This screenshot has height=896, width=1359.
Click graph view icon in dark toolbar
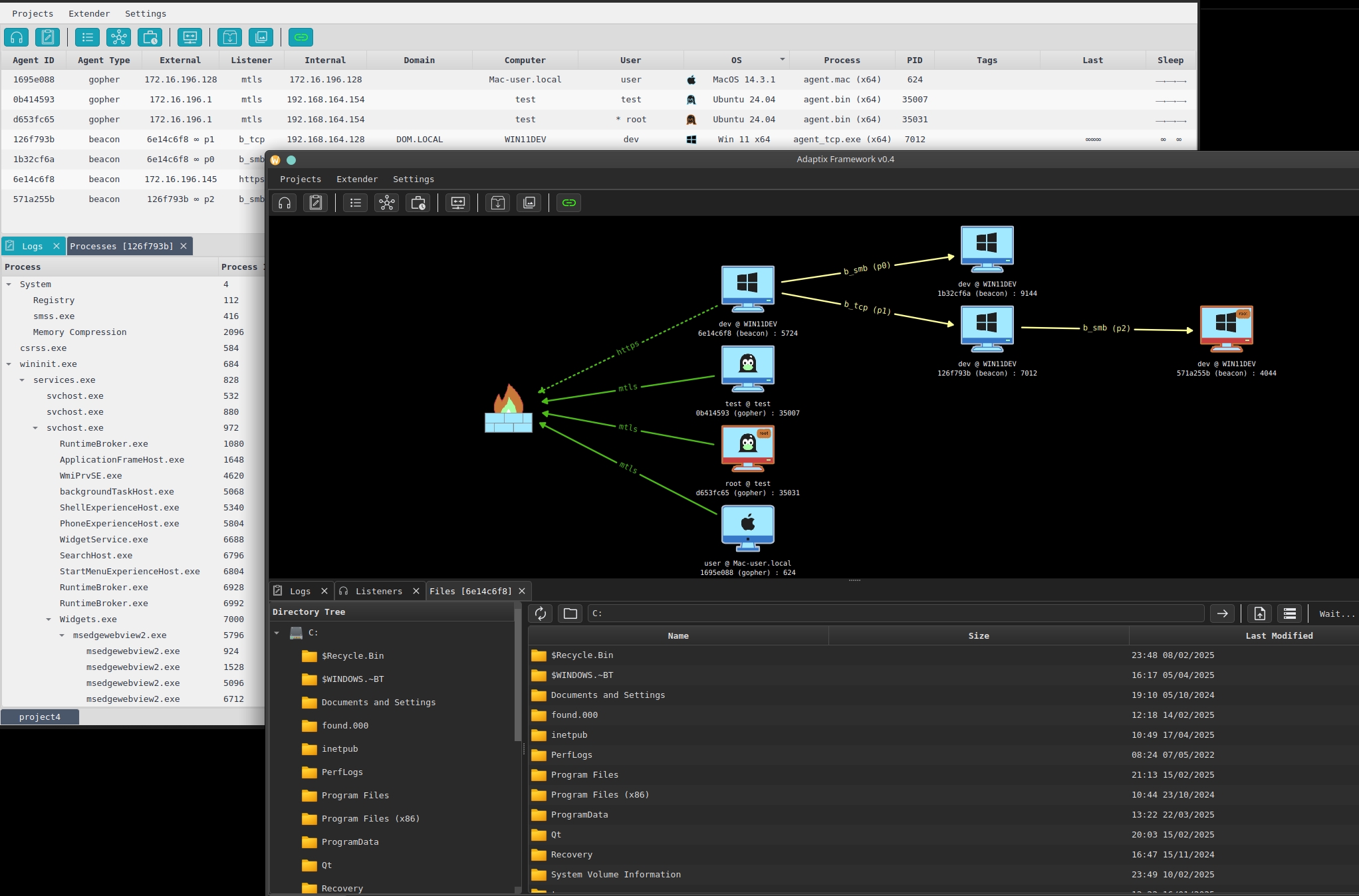(x=387, y=203)
